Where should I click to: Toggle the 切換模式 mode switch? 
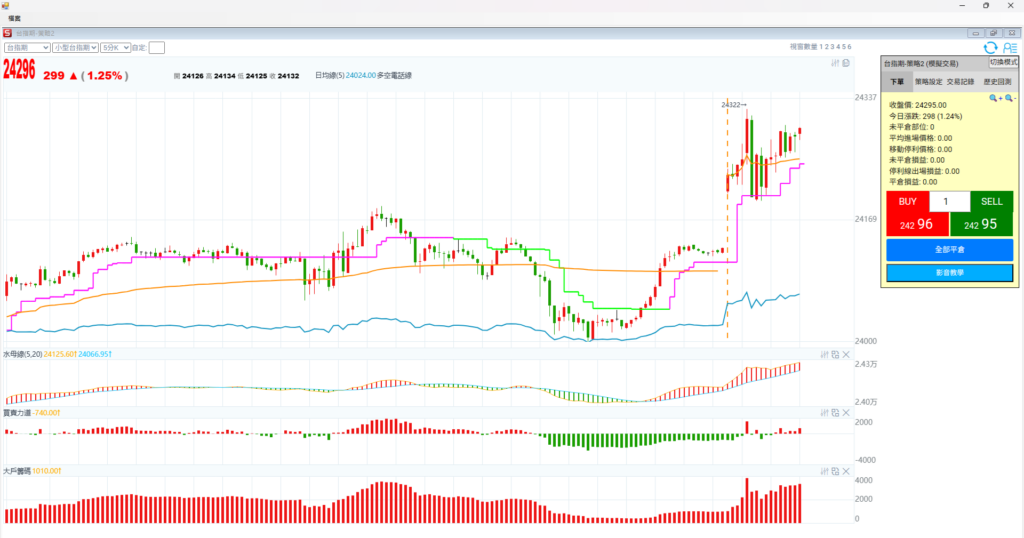click(1003, 62)
